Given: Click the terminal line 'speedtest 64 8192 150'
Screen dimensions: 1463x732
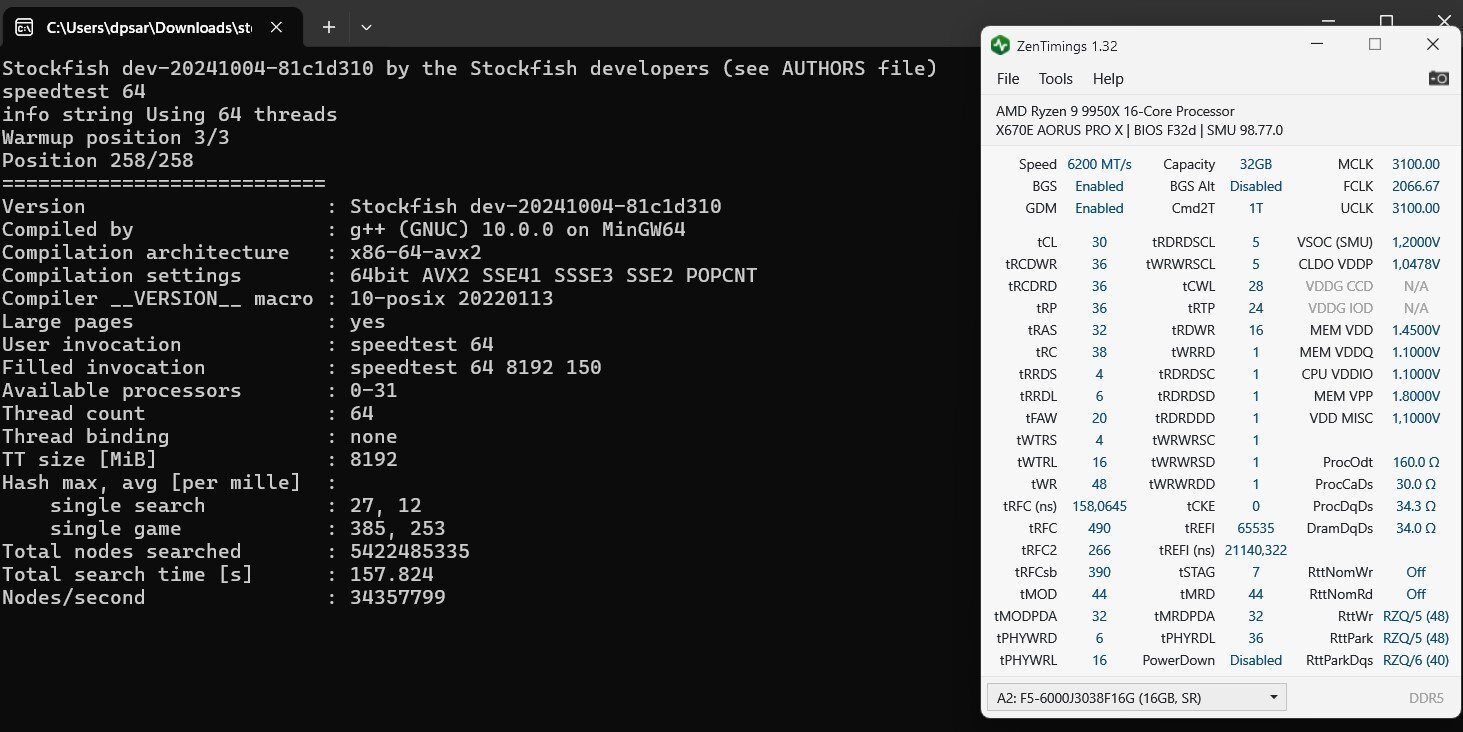Looking at the screenshot, I should (476, 368).
